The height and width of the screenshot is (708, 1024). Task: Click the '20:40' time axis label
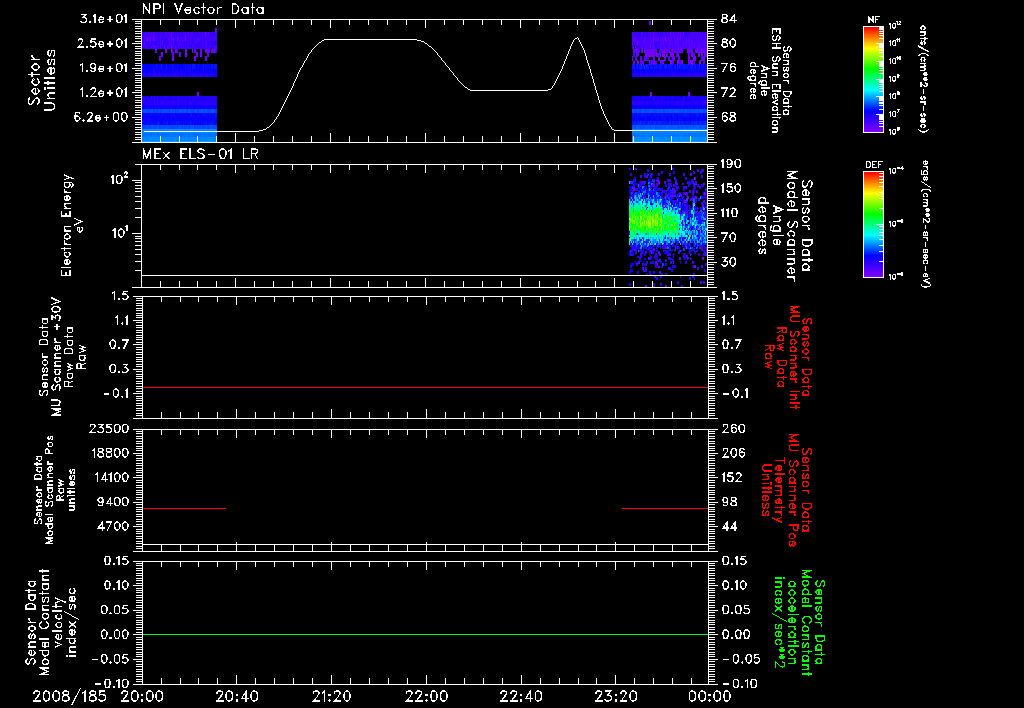pyautogui.click(x=236, y=696)
